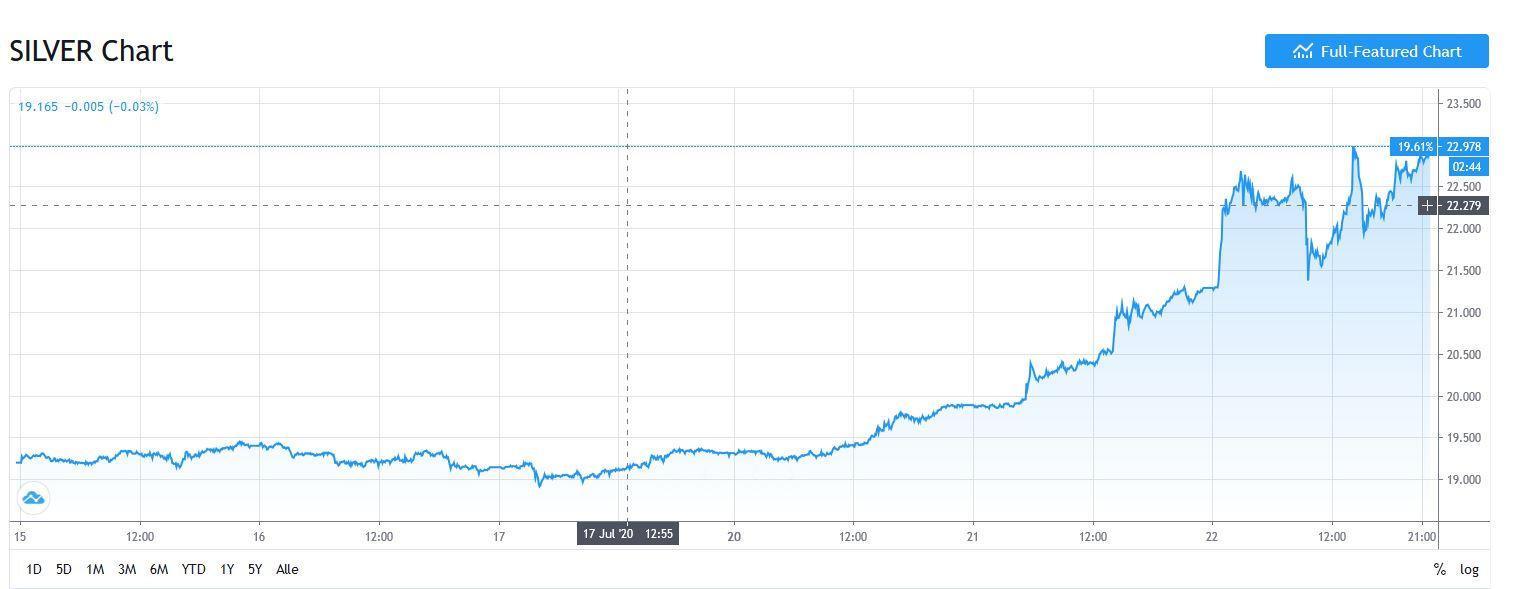
Task: Click the 19.165 legend value text
Action: pyautogui.click(x=38, y=106)
